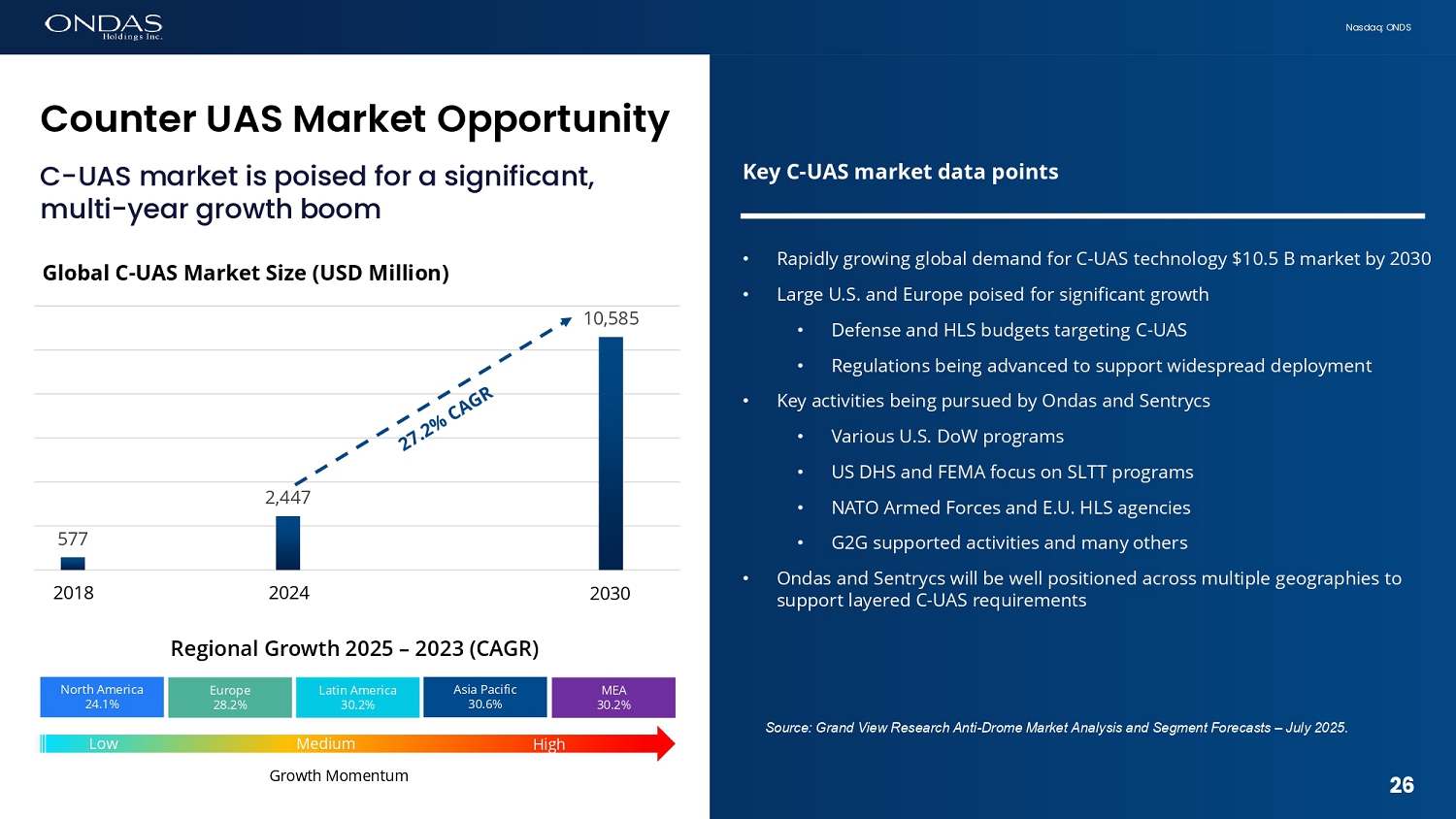Click the Latin America 30.2% box

(x=357, y=697)
